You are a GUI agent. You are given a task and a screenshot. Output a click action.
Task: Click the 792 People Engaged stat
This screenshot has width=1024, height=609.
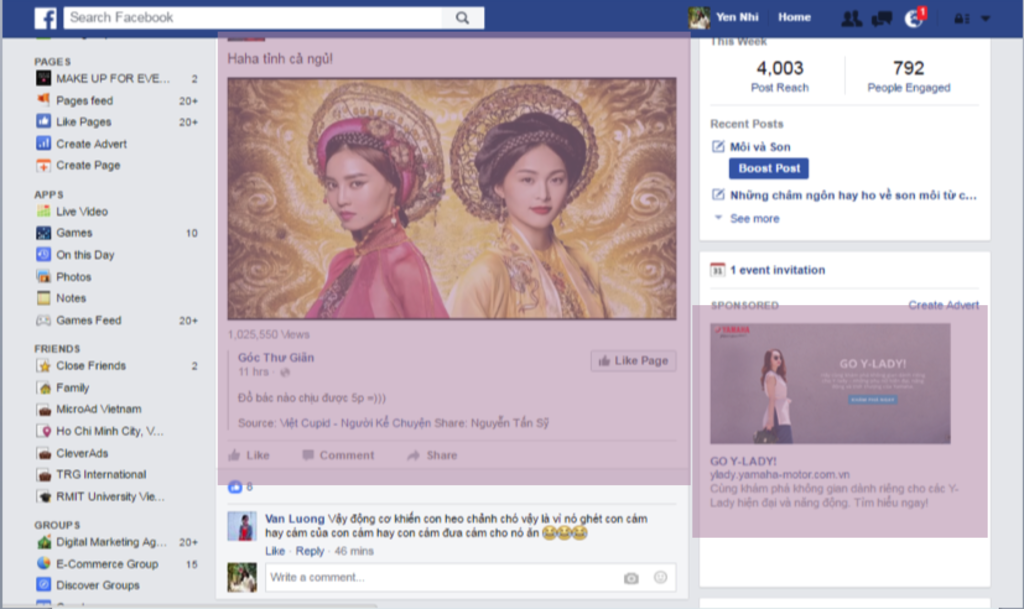(x=908, y=76)
